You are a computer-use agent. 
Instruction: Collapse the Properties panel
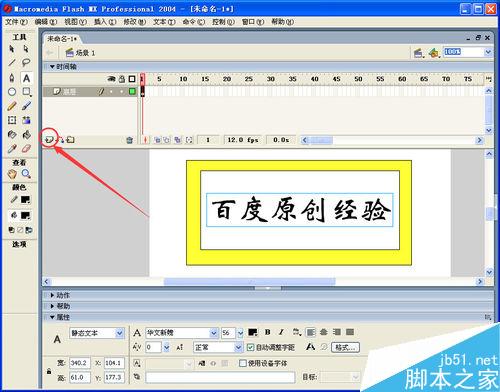coord(52,317)
